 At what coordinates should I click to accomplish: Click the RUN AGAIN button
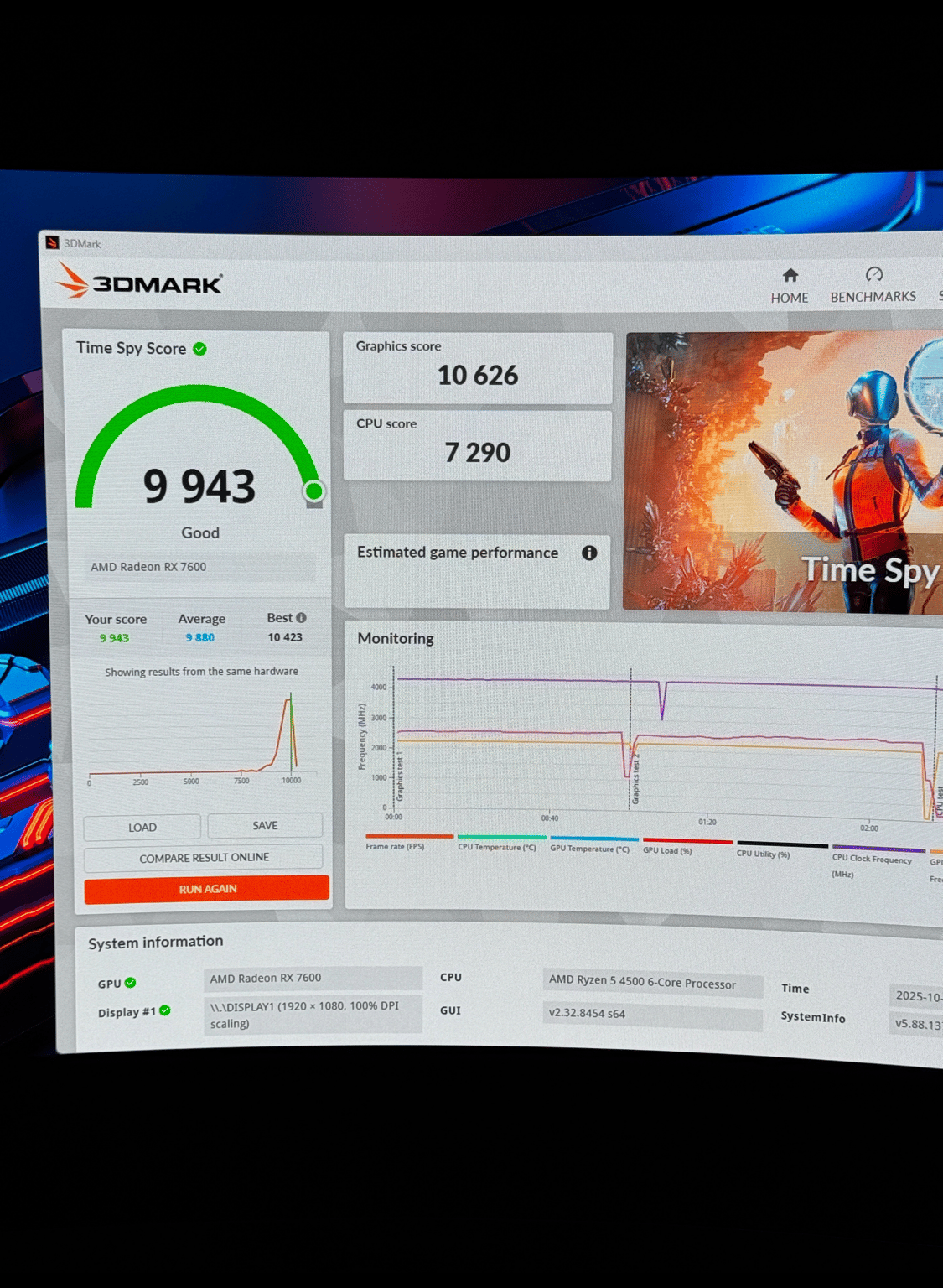coord(207,889)
